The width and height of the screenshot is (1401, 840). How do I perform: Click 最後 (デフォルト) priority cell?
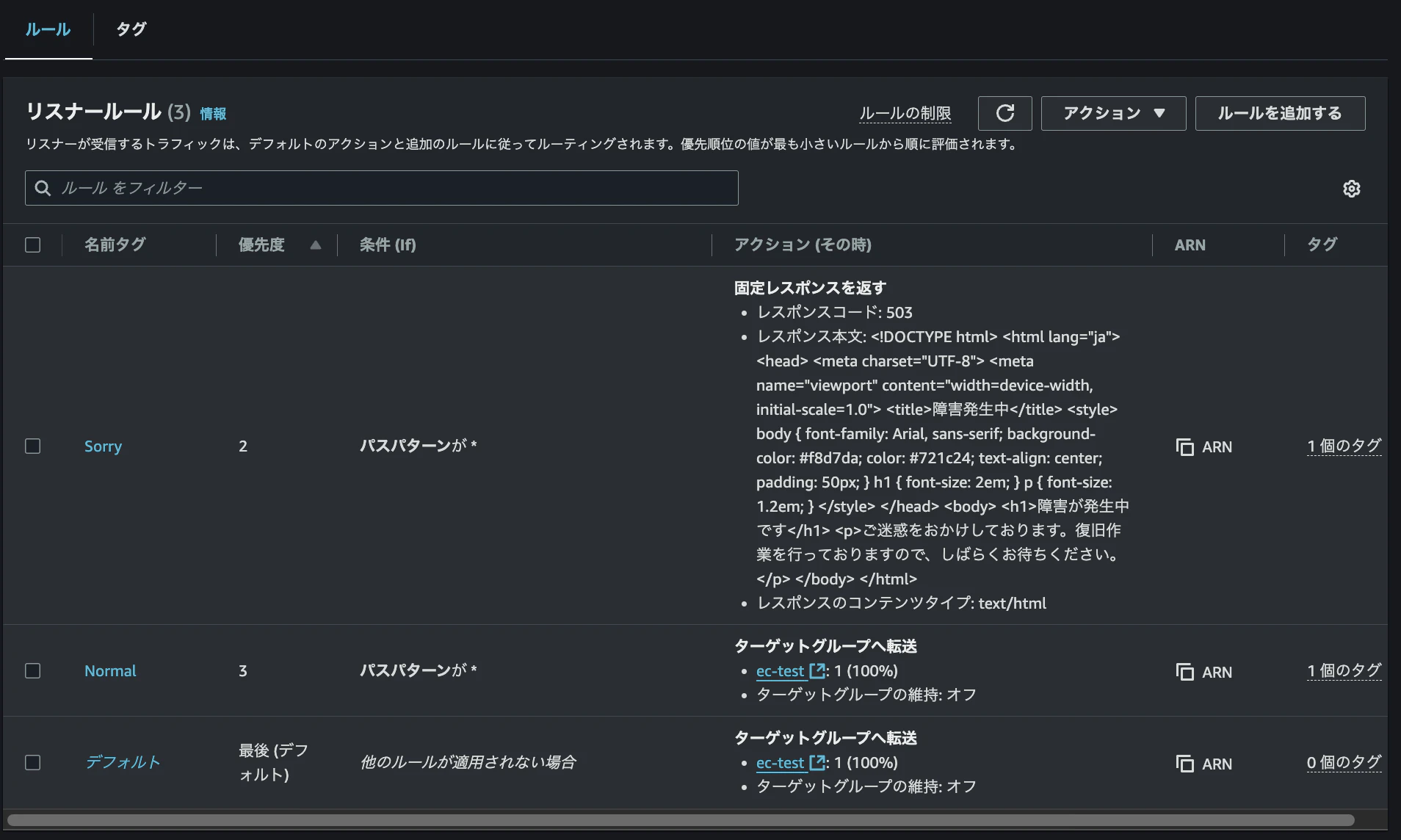point(273,762)
